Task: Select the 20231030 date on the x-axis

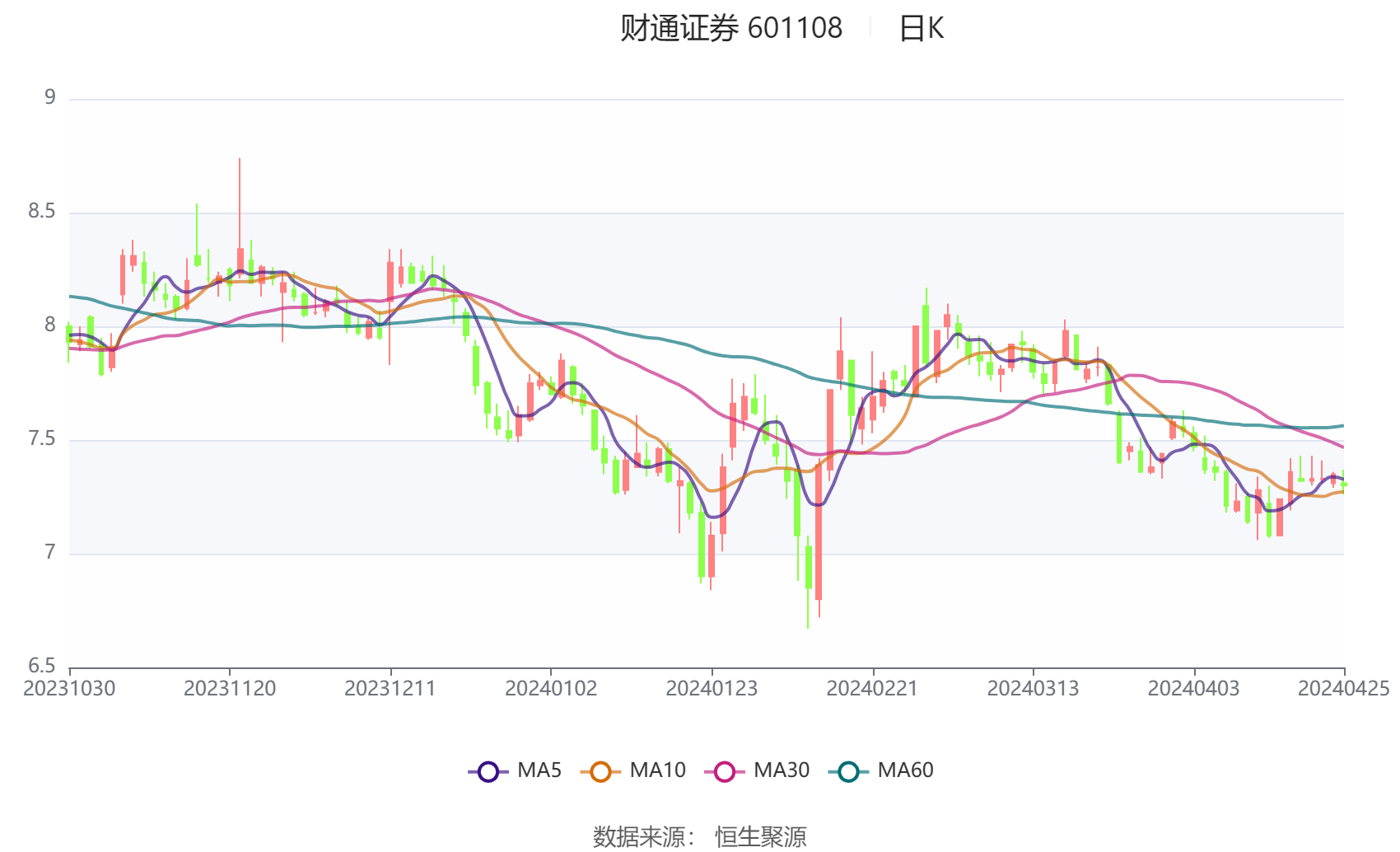Action: tap(69, 689)
